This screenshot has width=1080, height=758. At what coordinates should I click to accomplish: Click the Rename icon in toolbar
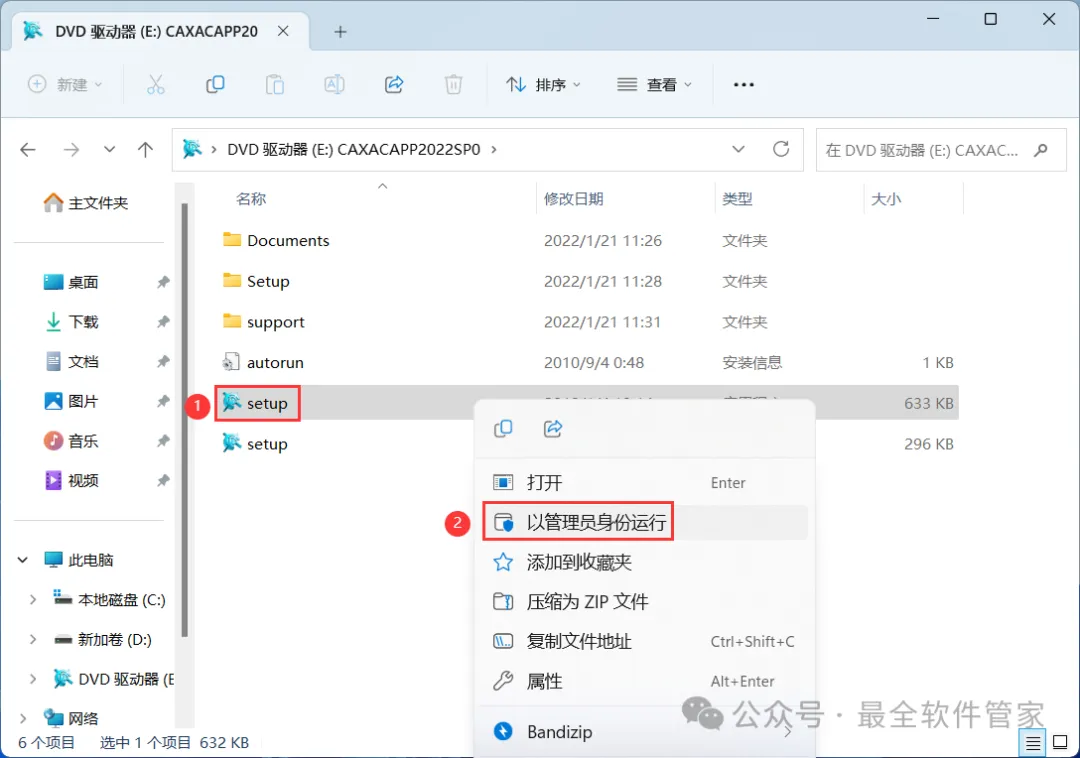[334, 85]
